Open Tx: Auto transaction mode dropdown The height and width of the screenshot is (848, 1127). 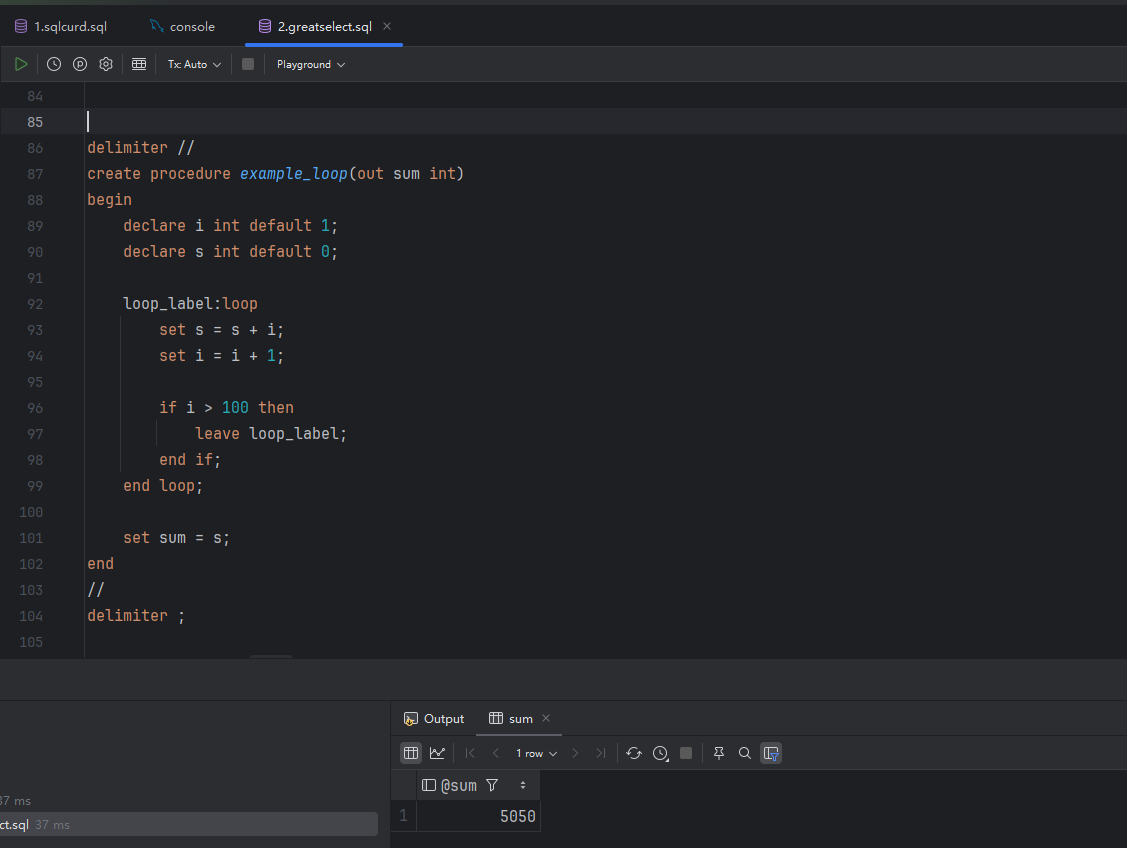point(194,64)
